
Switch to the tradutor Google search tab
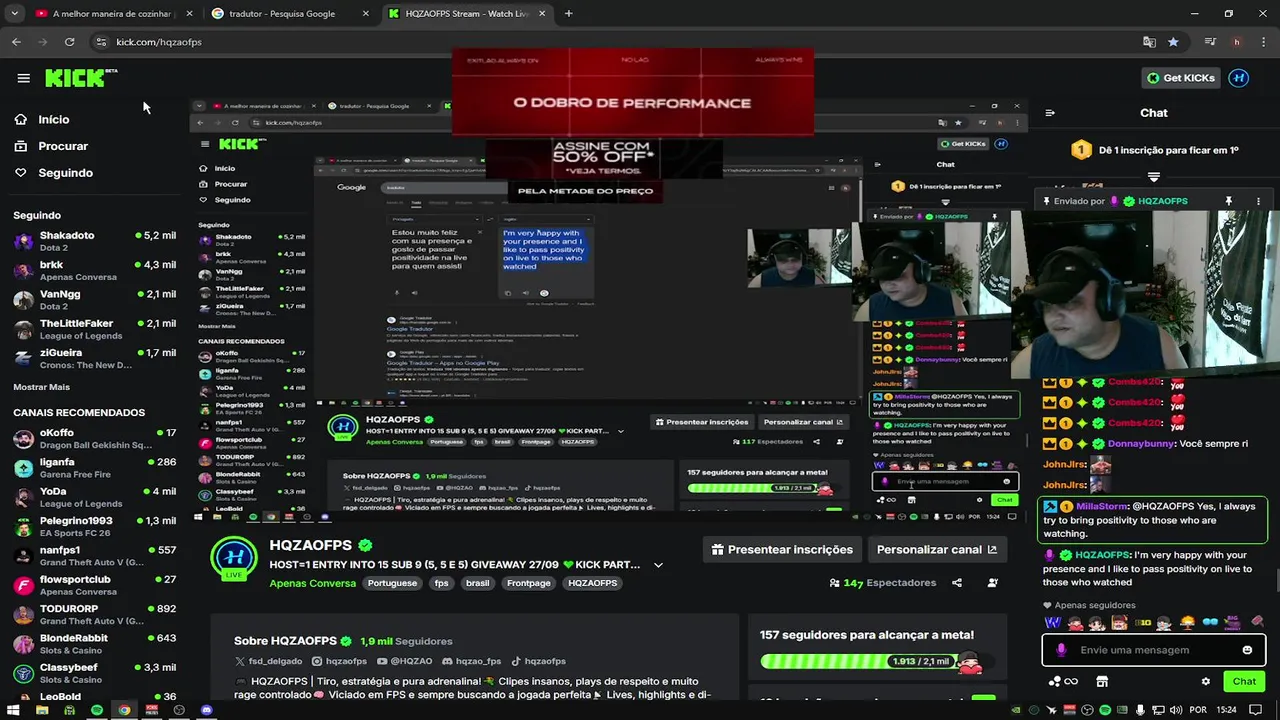tap(290, 14)
